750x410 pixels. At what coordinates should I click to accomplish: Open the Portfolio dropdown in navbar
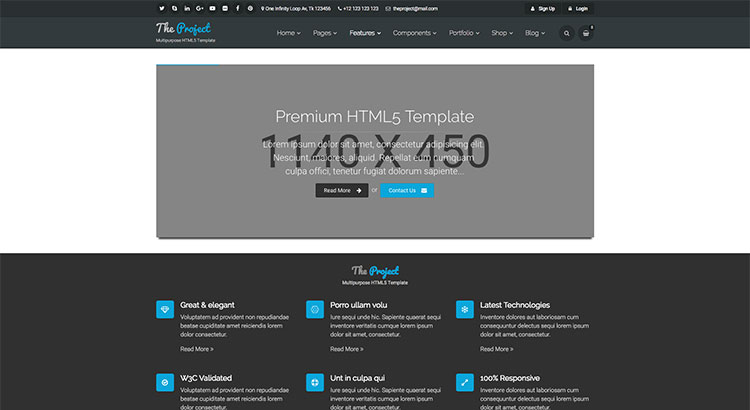[x=463, y=33]
